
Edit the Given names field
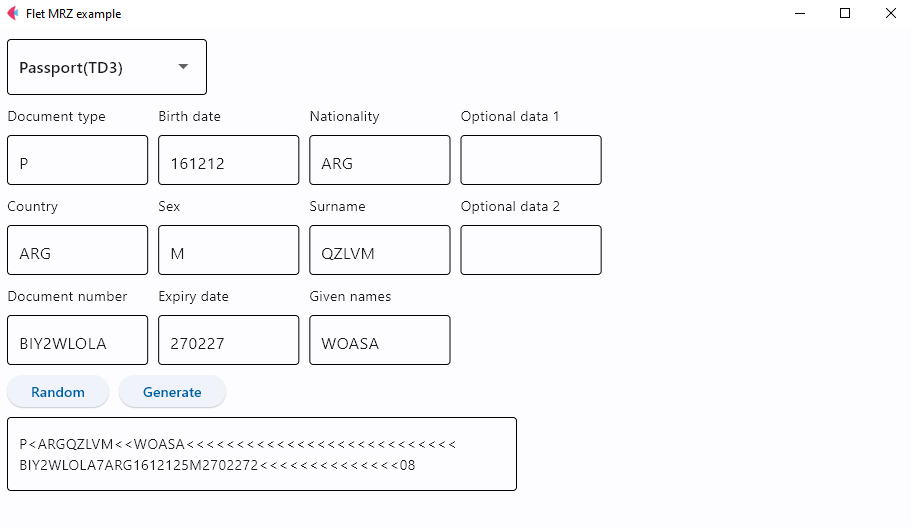tap(379, 340)
